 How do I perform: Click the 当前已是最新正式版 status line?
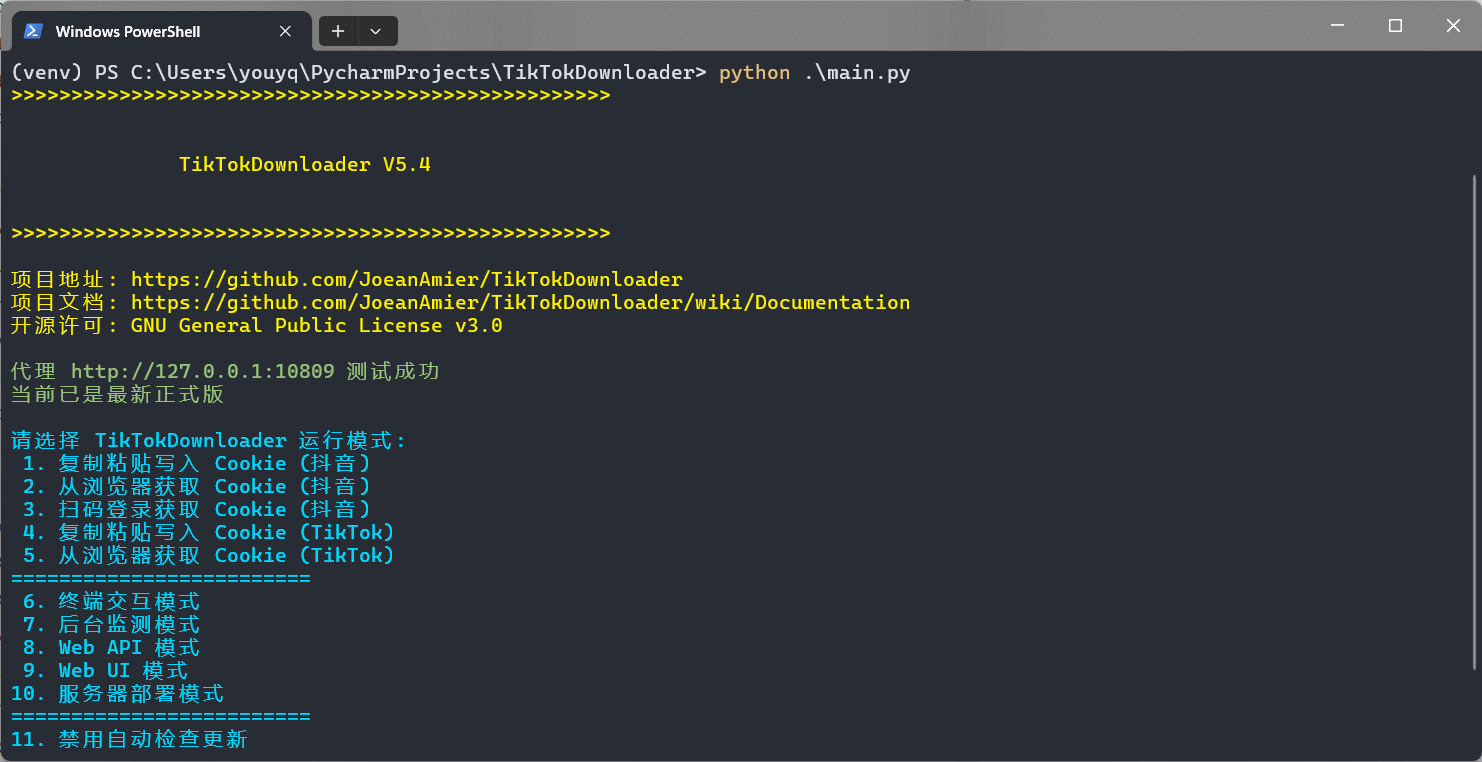(x=117, y=394)
